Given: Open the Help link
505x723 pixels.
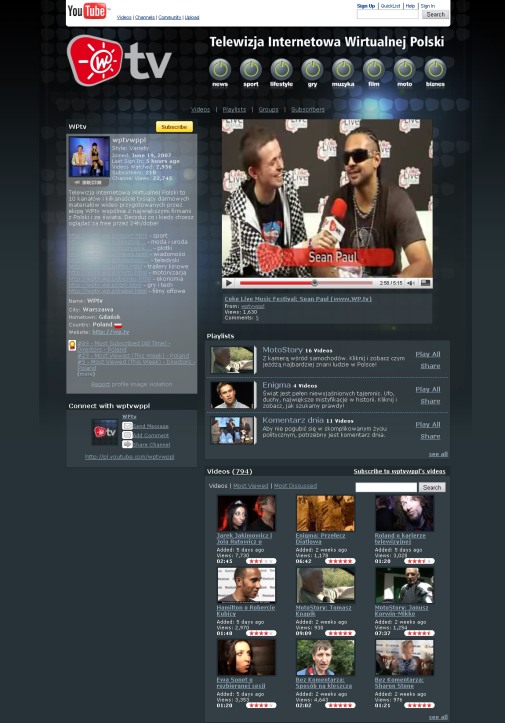Looking at the screenshot, I should pyautogui.click(x=410, y=6).
